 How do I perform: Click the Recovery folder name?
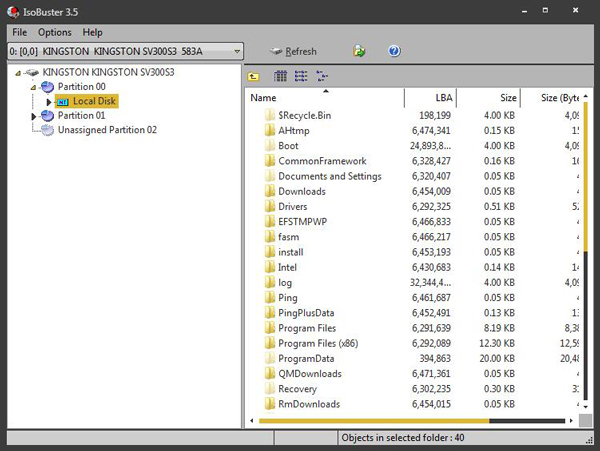[x=297, y=389]
